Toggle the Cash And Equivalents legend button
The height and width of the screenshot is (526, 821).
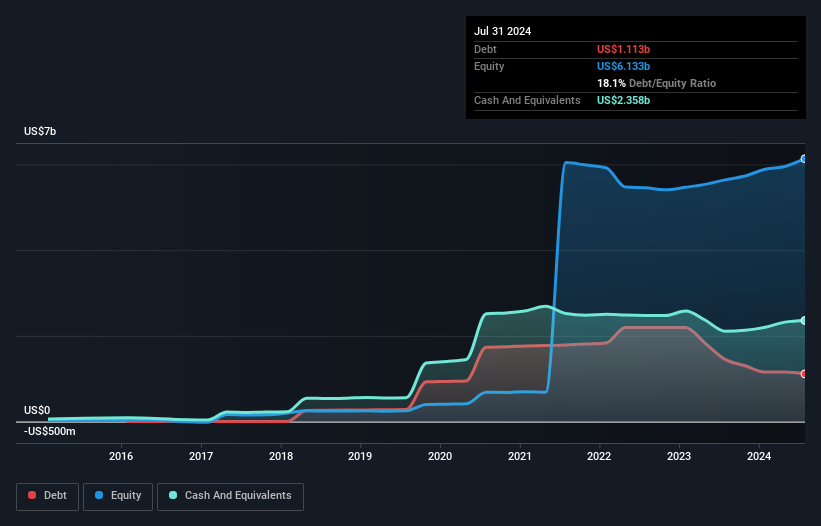230,496
